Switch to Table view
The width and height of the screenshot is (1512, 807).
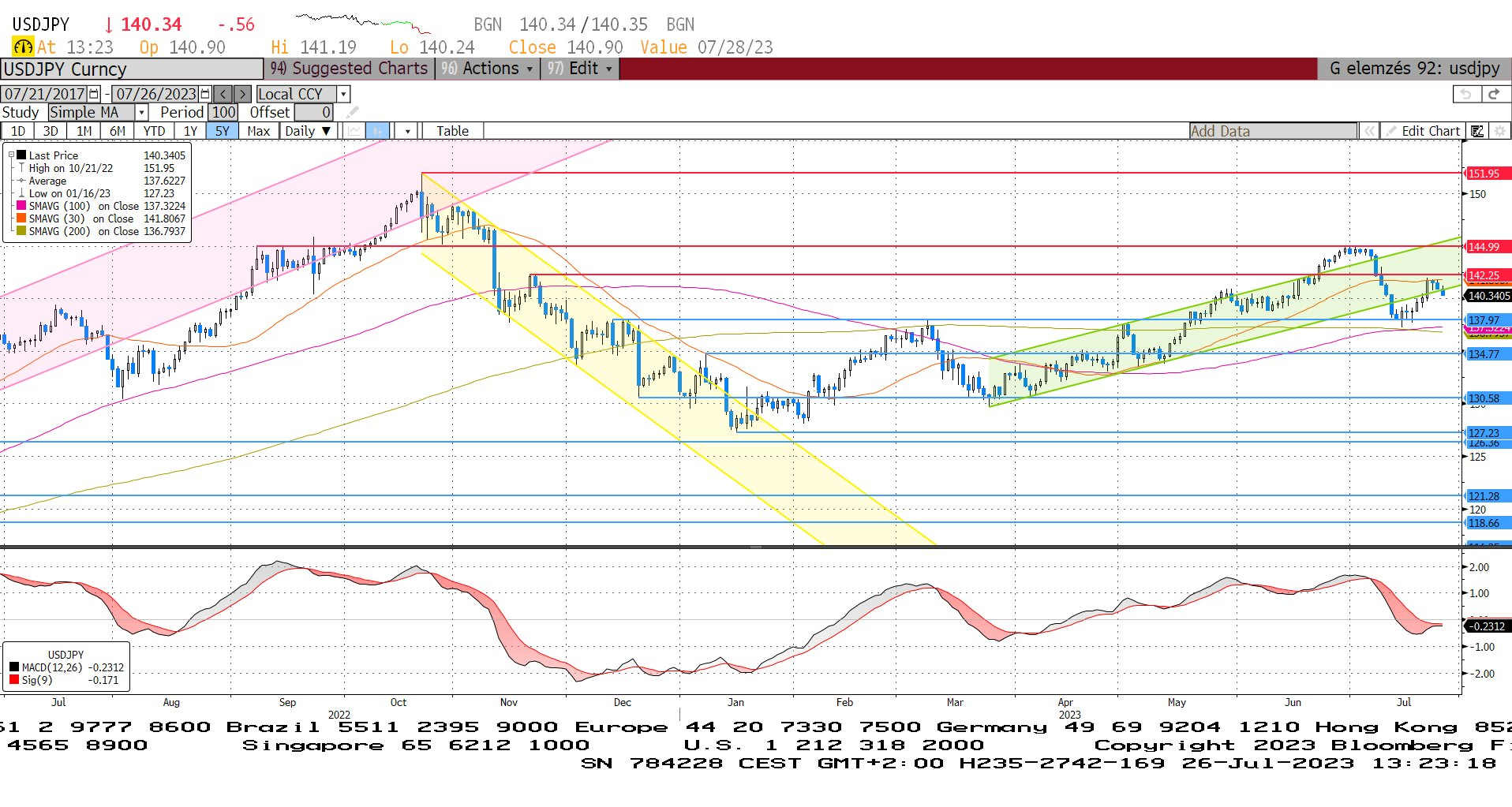pos(452,131)
